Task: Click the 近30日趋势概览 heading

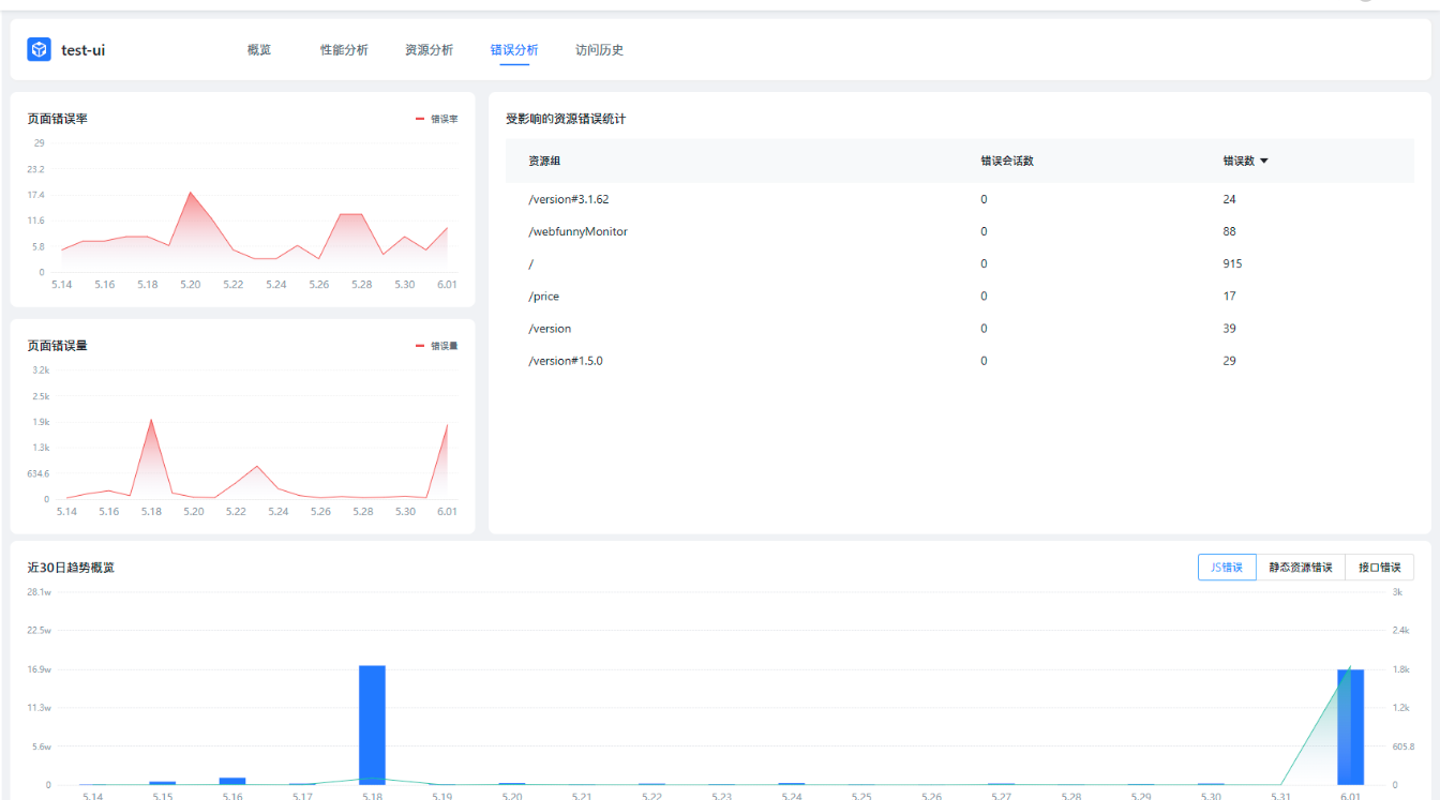Action: click(x=71, y=567)
